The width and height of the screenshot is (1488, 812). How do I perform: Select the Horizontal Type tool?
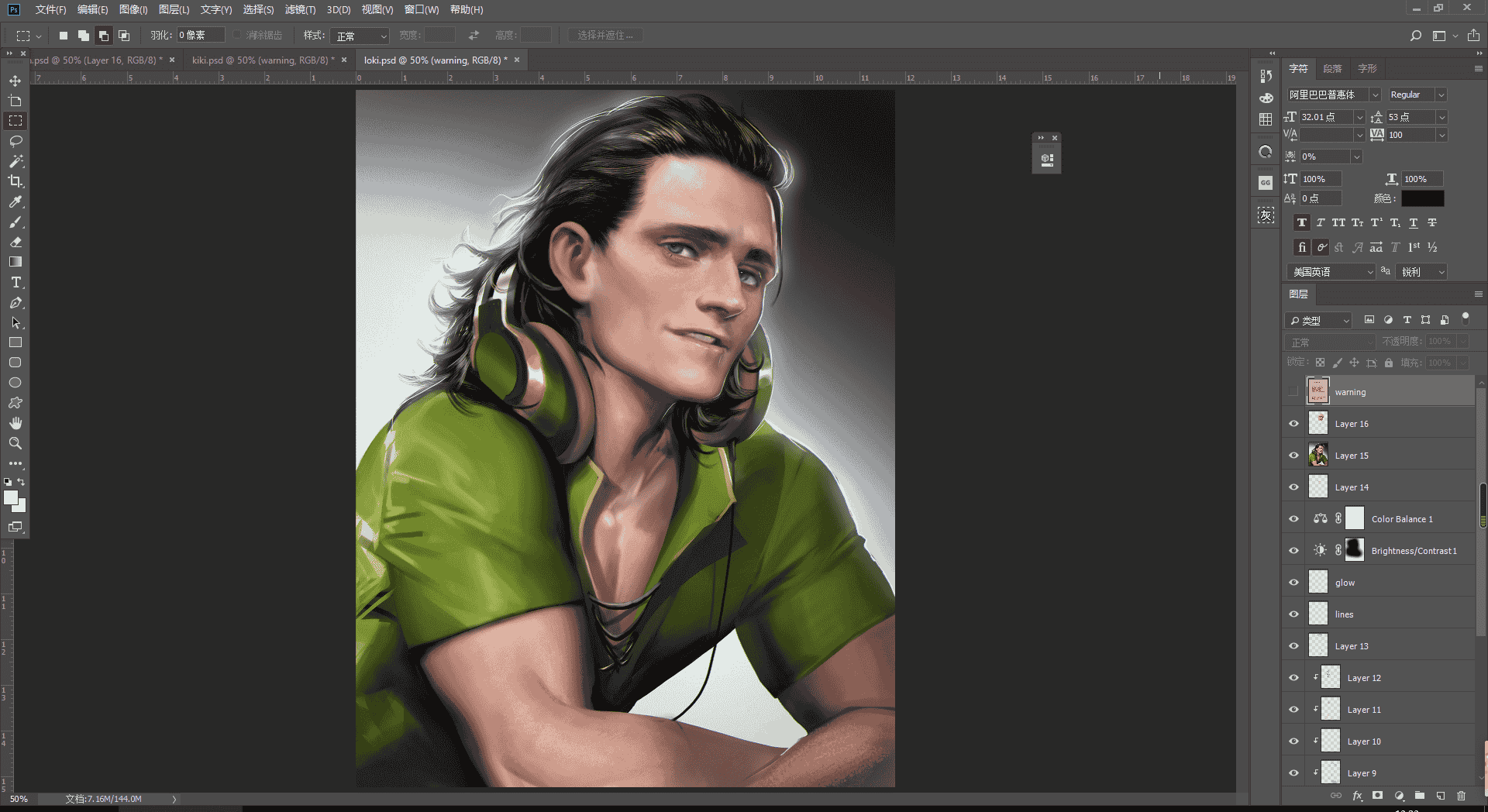point(15,282)
